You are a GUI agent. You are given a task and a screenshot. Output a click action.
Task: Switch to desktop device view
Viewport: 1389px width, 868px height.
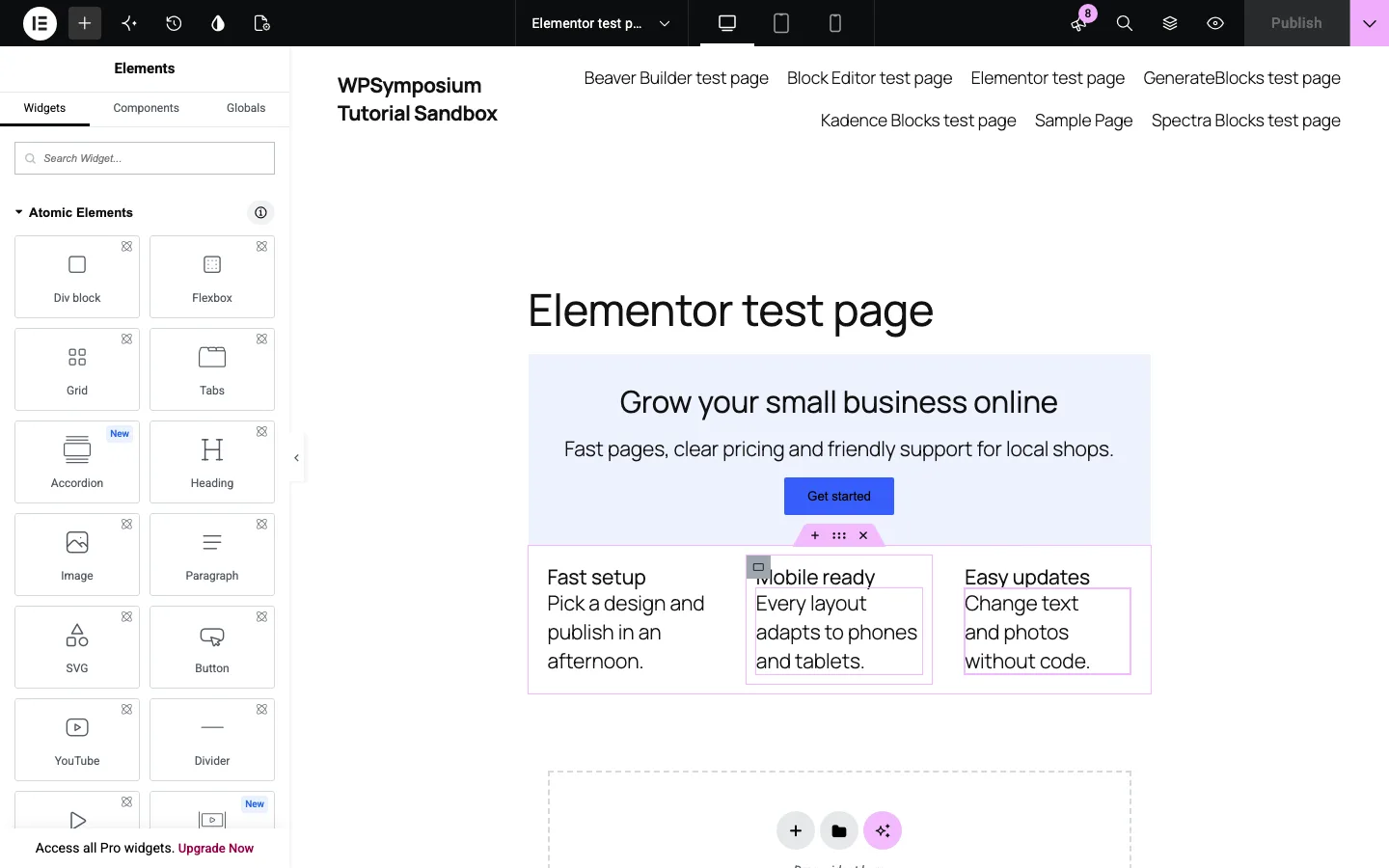click(727, 23)
